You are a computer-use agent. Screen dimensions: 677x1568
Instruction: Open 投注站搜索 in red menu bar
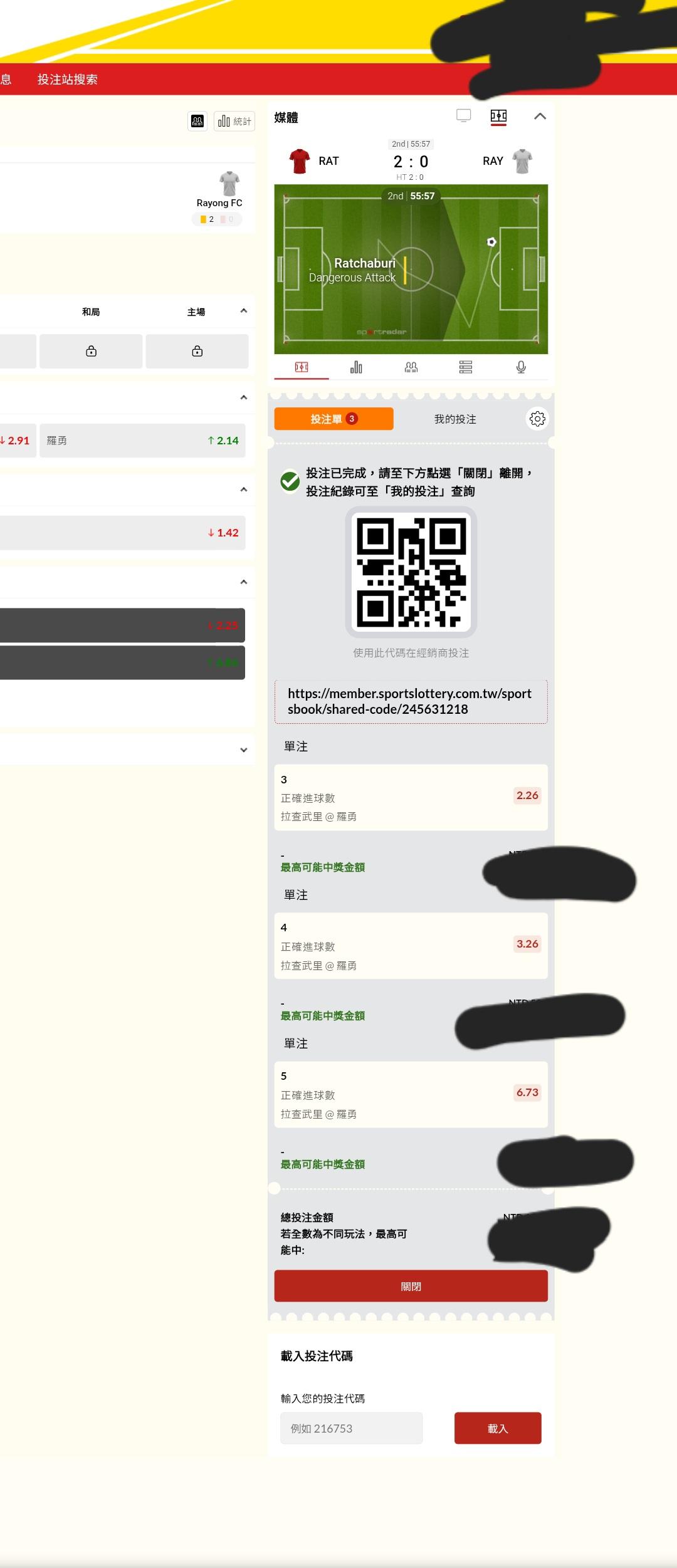coord(68,80)
